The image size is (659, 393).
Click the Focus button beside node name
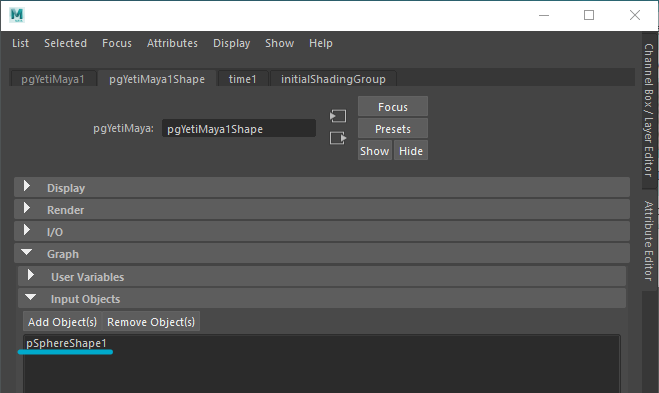393,107
